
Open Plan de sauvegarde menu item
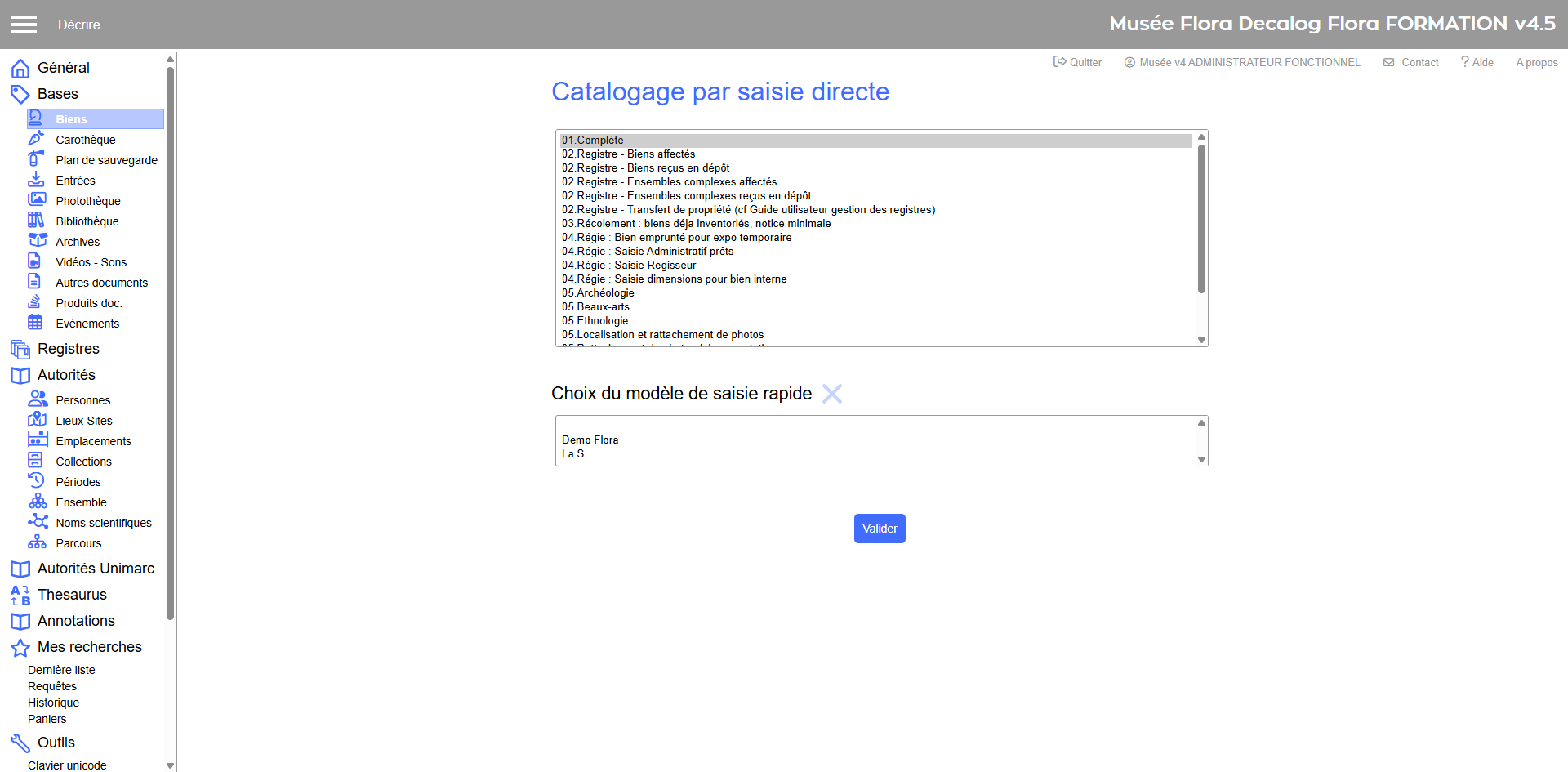point(106,160)
